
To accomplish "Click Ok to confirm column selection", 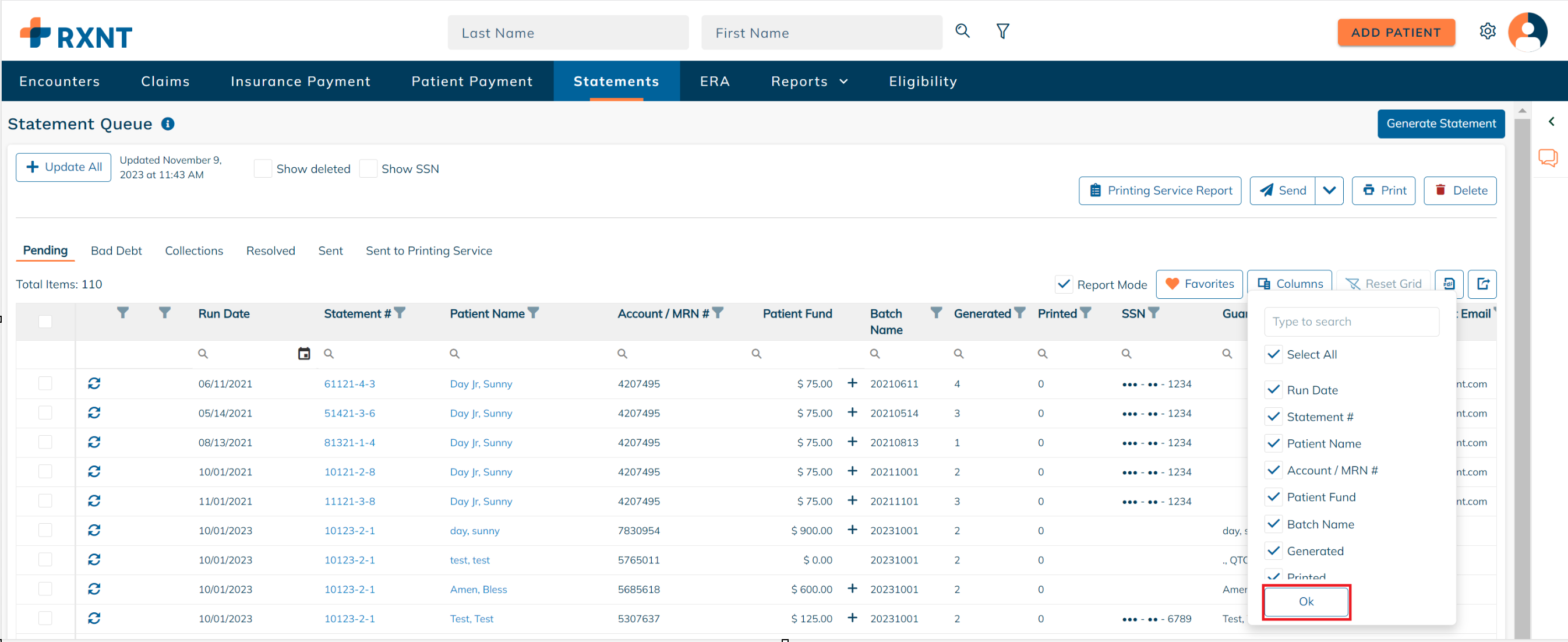I will click(1306, 600).
